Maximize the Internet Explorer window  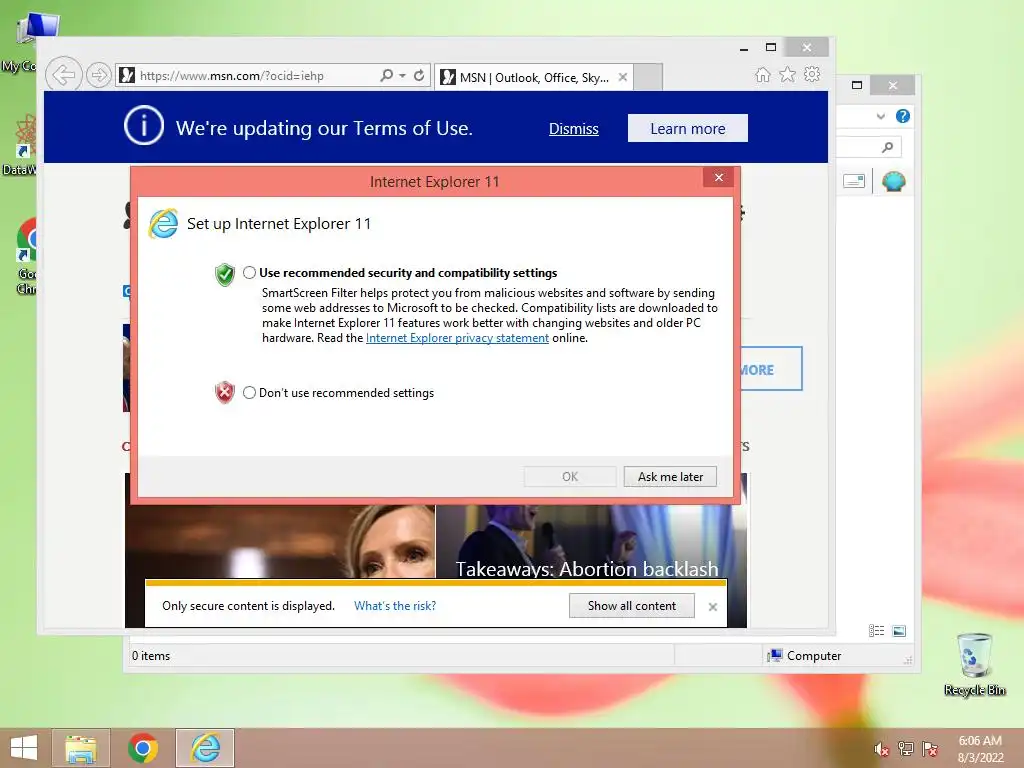(771, 47)
